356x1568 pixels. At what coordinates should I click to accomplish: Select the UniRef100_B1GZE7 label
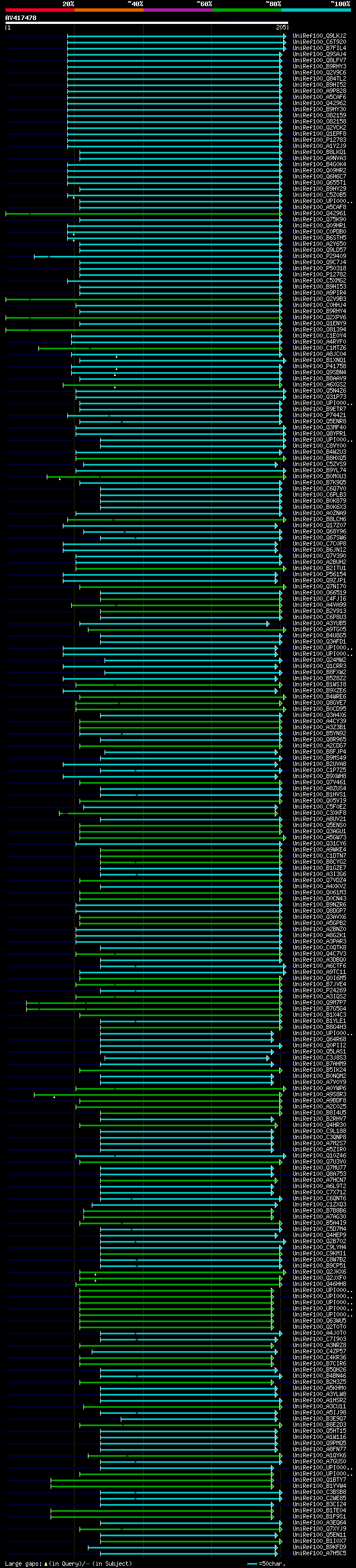coord(319,867)
